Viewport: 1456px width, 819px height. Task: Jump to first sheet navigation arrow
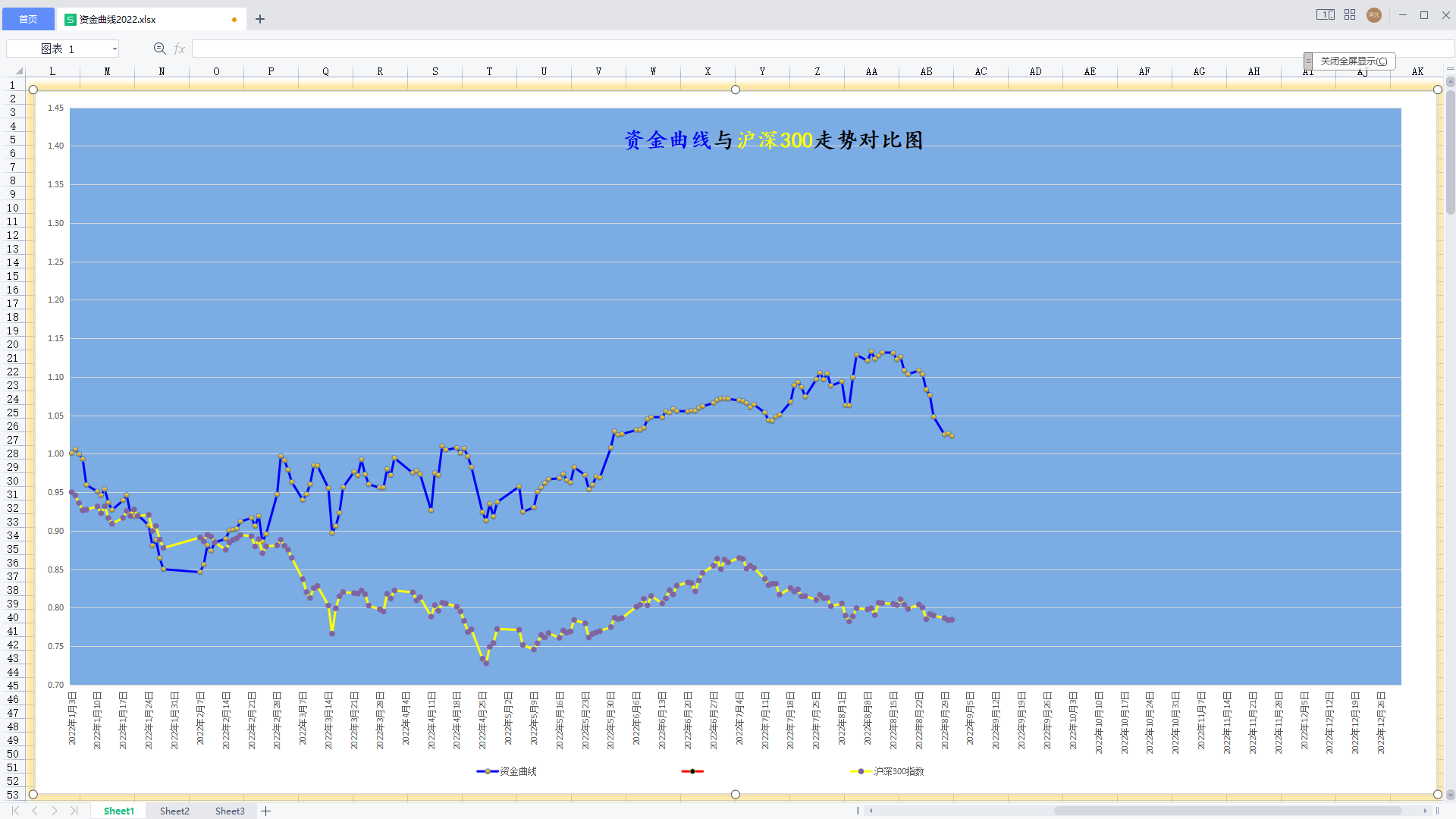click(x=15, y=811)
